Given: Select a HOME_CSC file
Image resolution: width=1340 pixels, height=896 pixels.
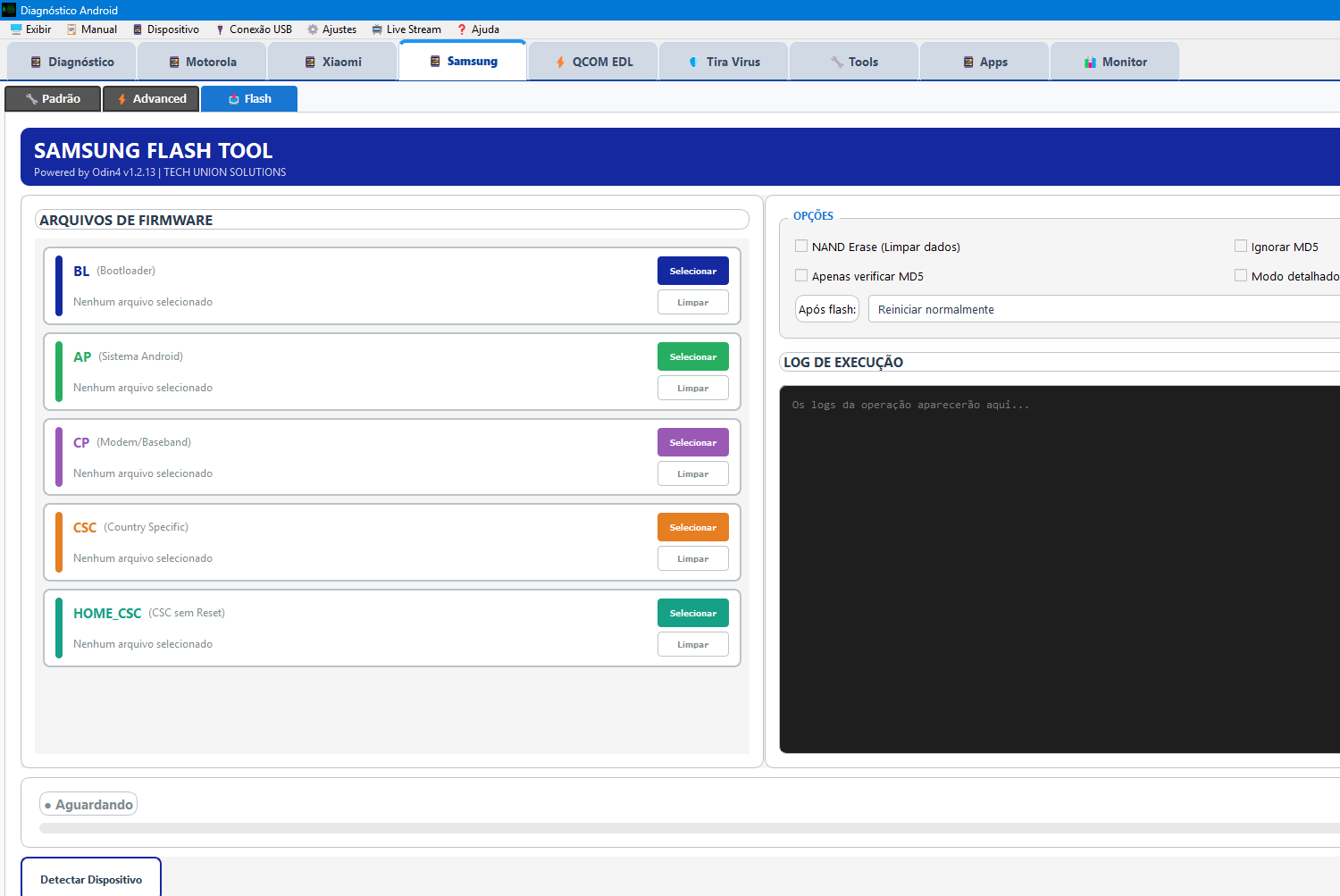Looking at the screenshot, I should (x=693, y=613).
